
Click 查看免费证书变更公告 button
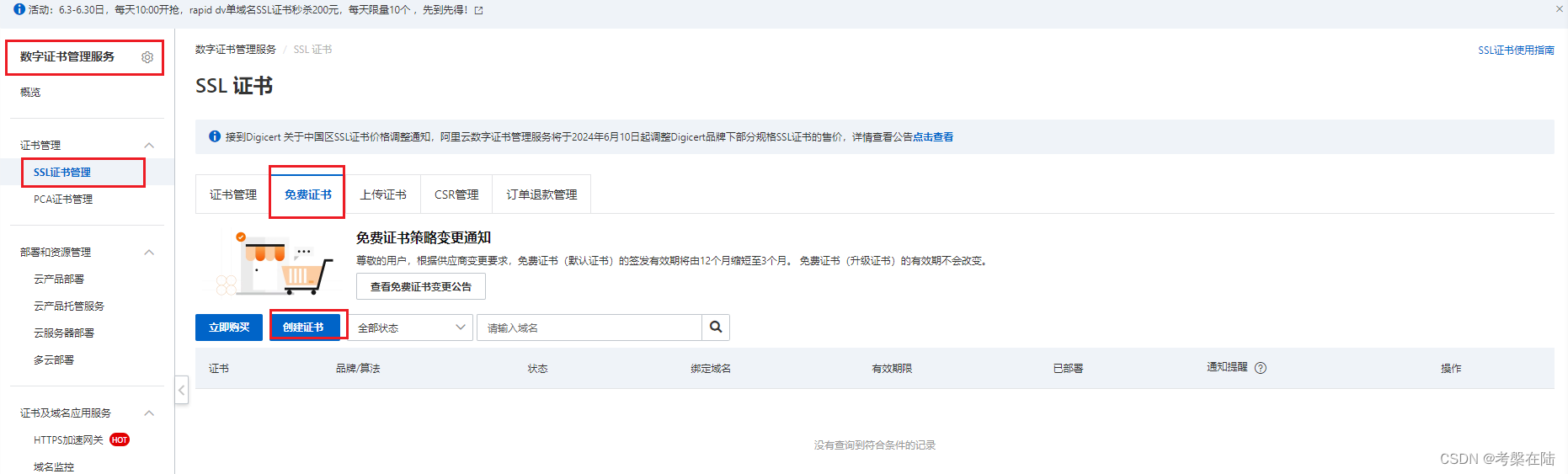pos(421,286)
